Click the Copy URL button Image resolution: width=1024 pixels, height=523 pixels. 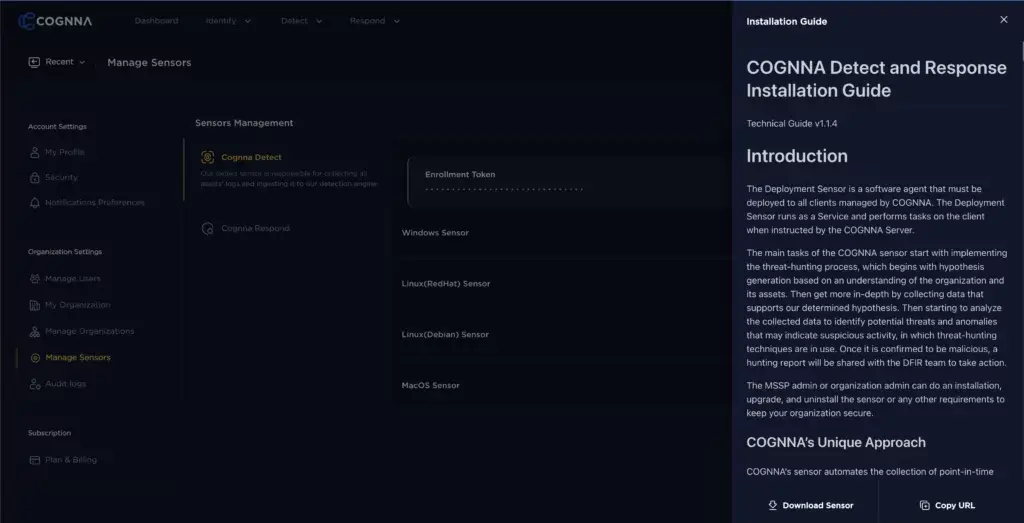947,505
